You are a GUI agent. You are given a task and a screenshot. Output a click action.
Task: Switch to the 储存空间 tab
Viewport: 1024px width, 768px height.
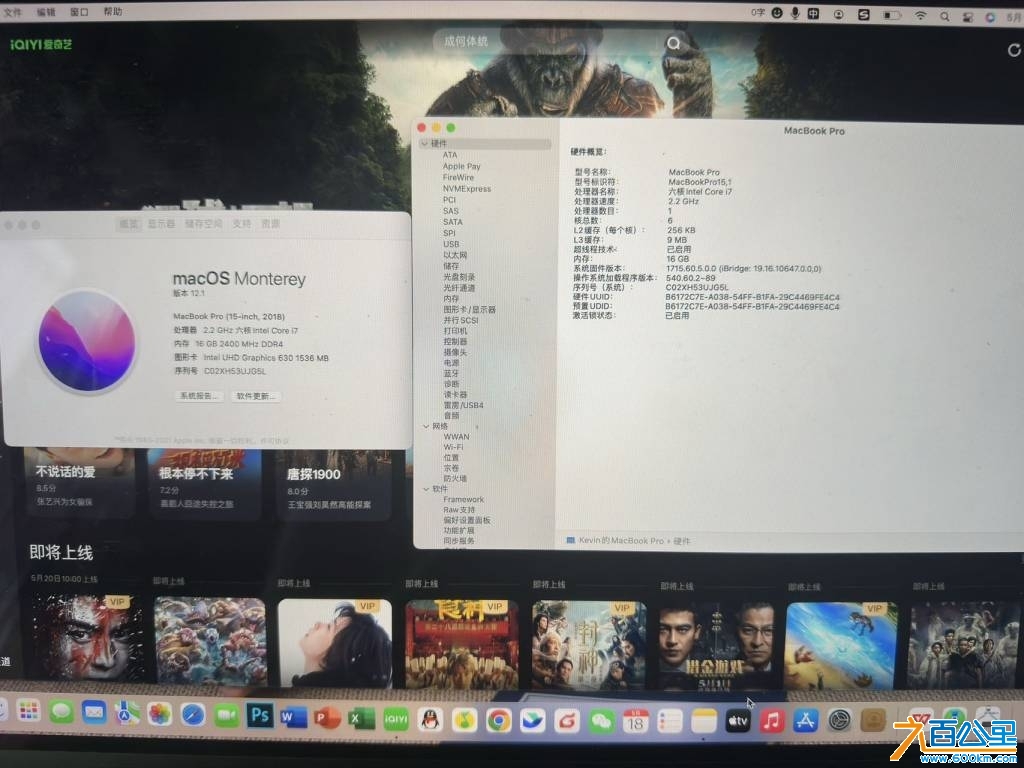[x=203, y=223]
